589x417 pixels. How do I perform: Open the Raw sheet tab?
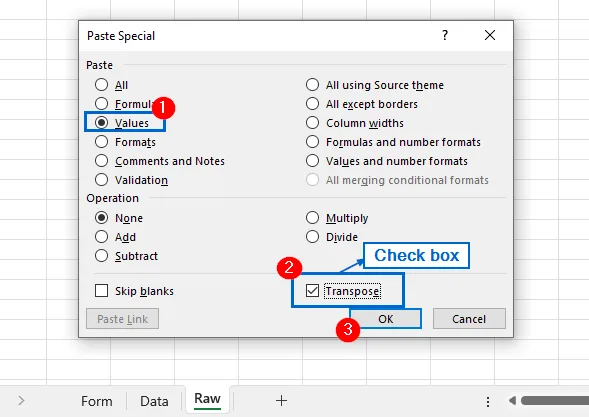207,399
